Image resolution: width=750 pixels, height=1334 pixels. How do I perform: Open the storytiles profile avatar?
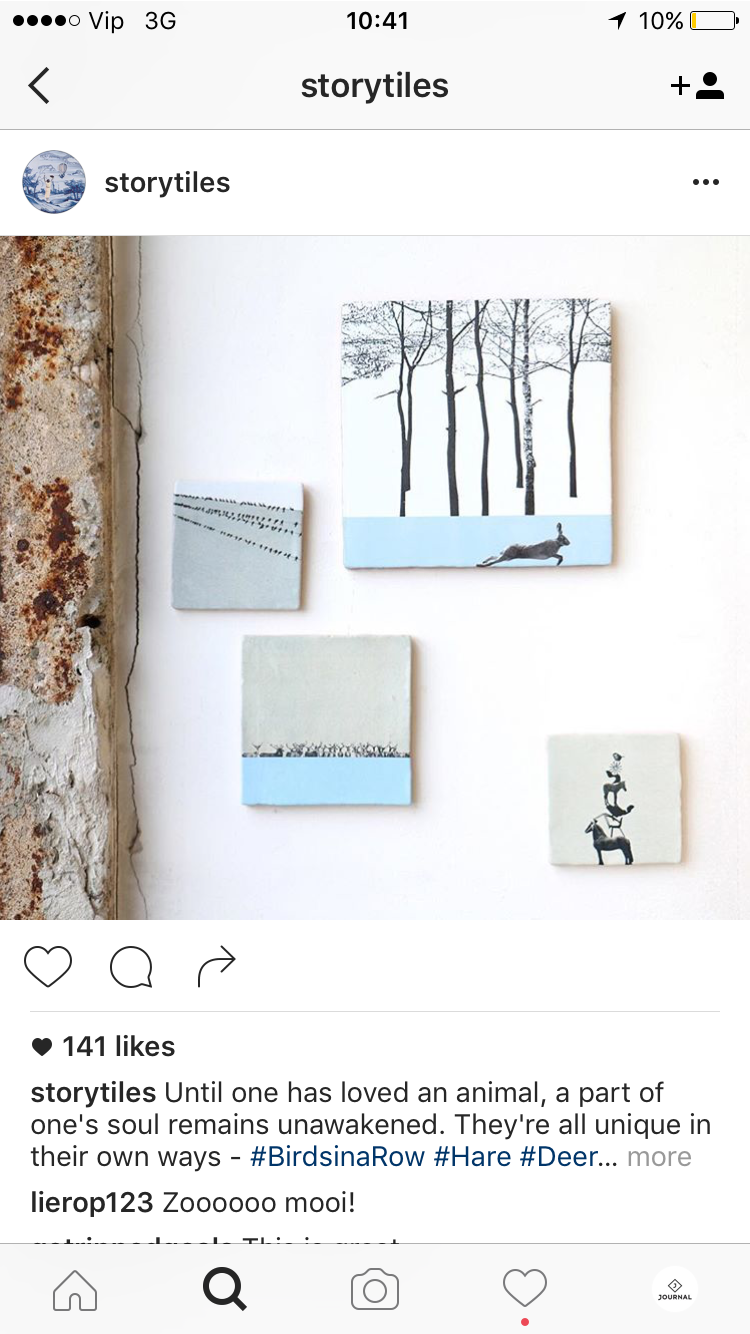pos(54,182)
